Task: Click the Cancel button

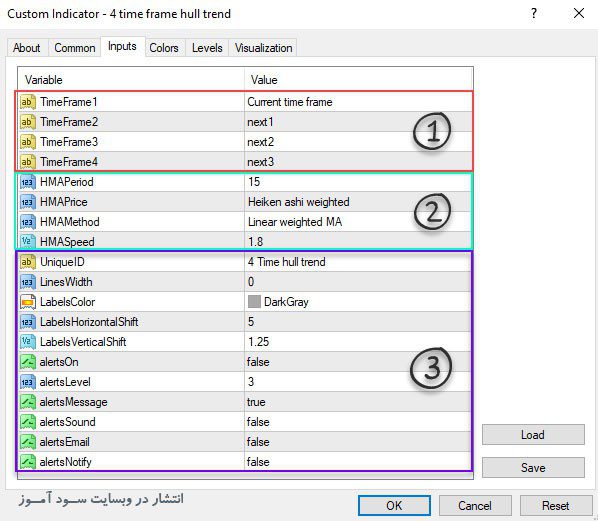Action: (x=475, y=506)
